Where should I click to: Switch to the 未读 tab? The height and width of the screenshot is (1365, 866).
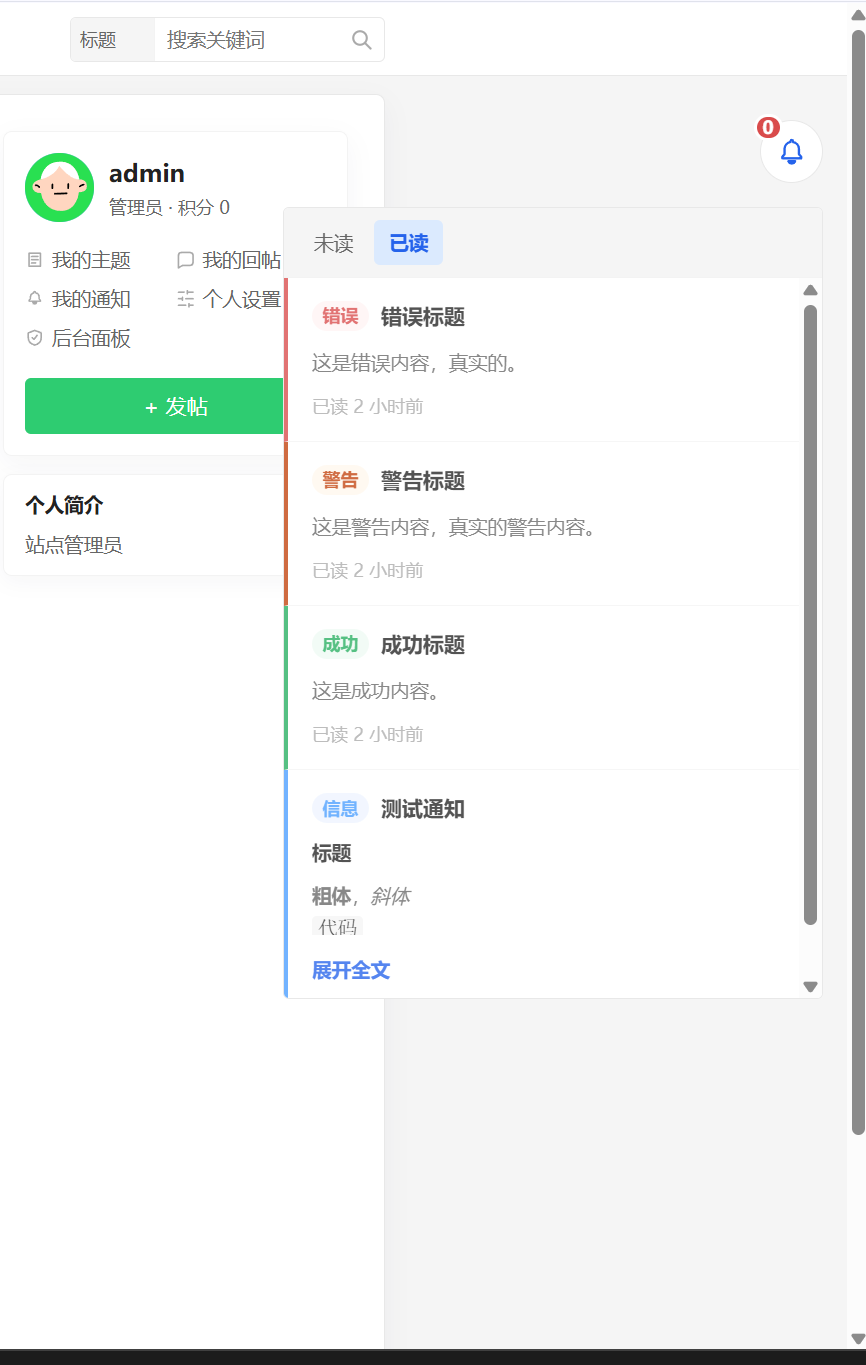tap(333, 243)
